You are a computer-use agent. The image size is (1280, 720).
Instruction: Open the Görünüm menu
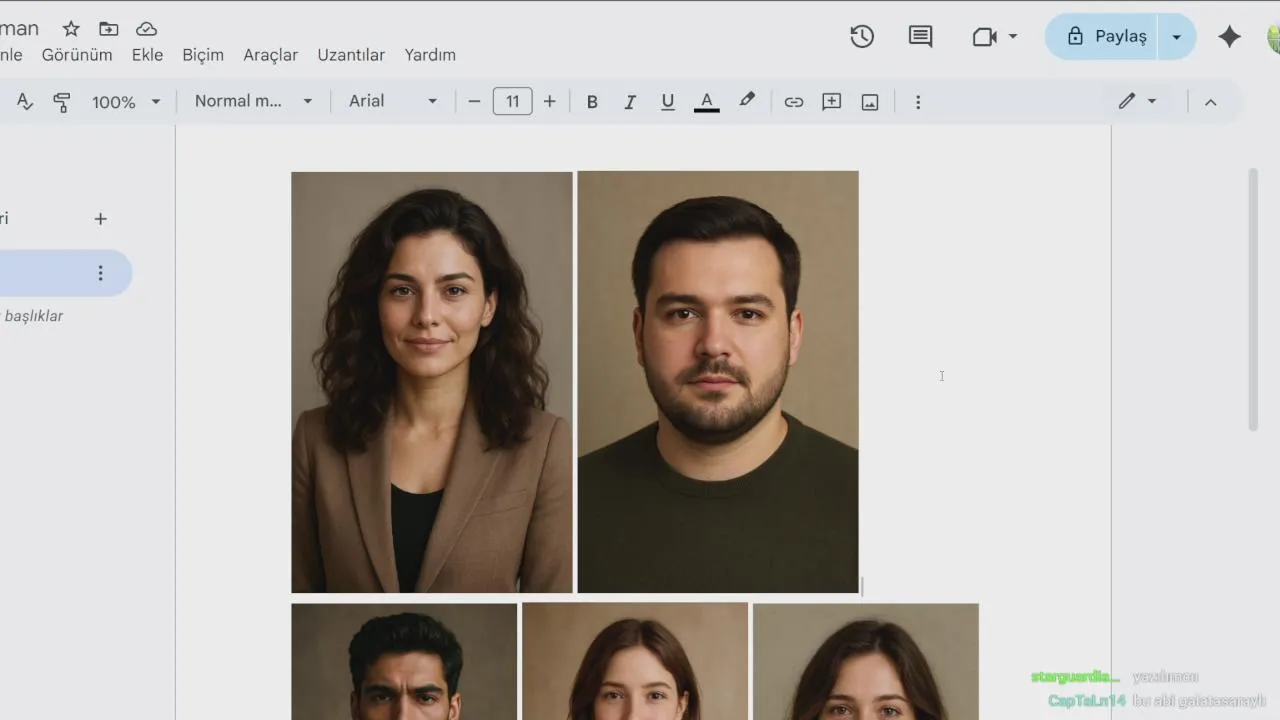77,55
